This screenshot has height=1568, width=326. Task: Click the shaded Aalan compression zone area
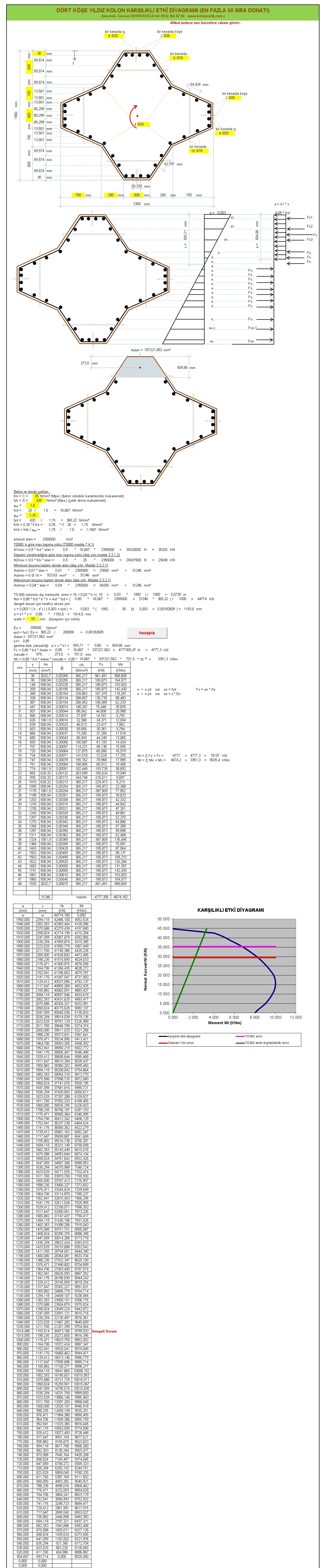coord(140,368)
